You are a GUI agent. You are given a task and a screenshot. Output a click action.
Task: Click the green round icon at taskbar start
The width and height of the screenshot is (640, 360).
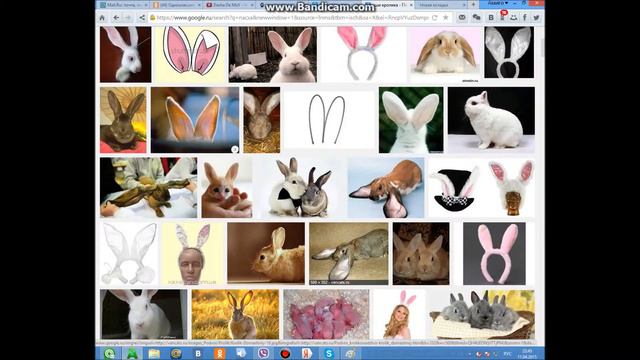coord(109,353)
